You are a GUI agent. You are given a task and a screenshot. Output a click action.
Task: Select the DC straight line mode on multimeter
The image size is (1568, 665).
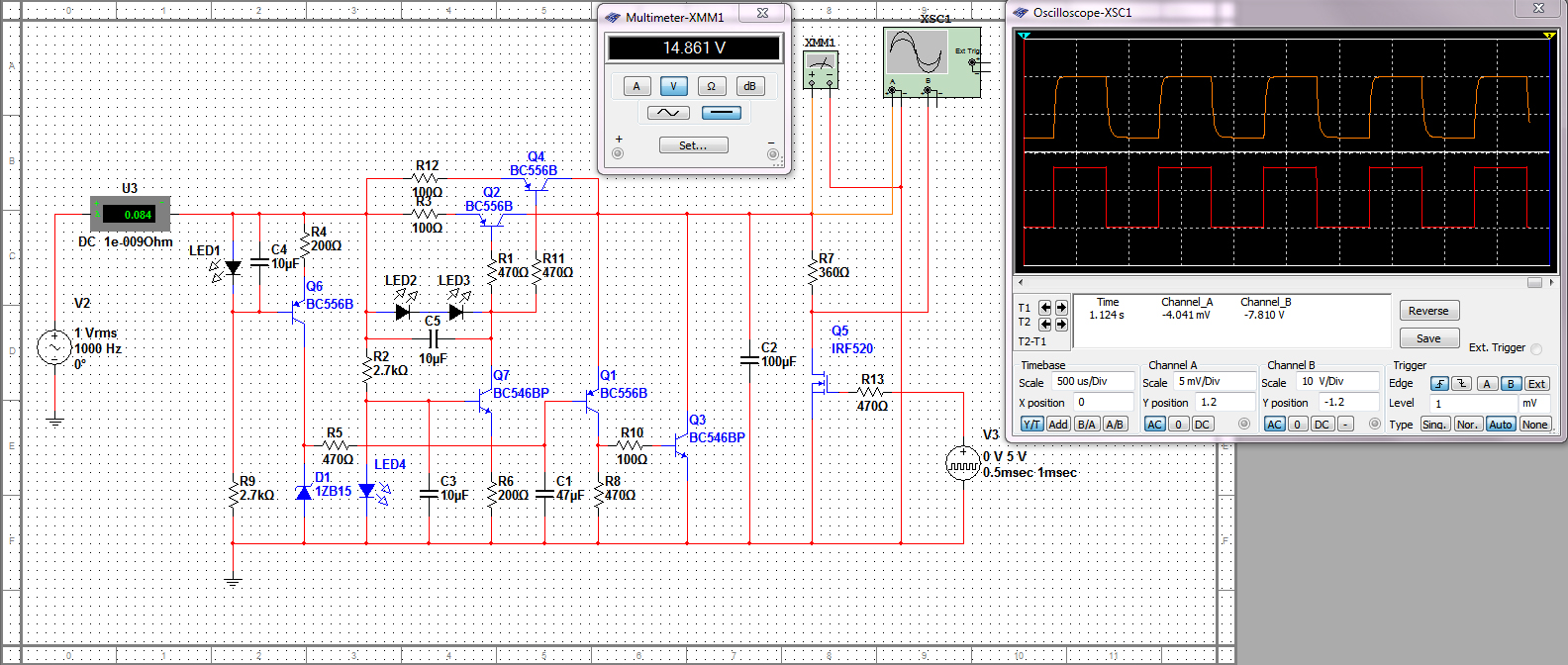tap(721, 113)
